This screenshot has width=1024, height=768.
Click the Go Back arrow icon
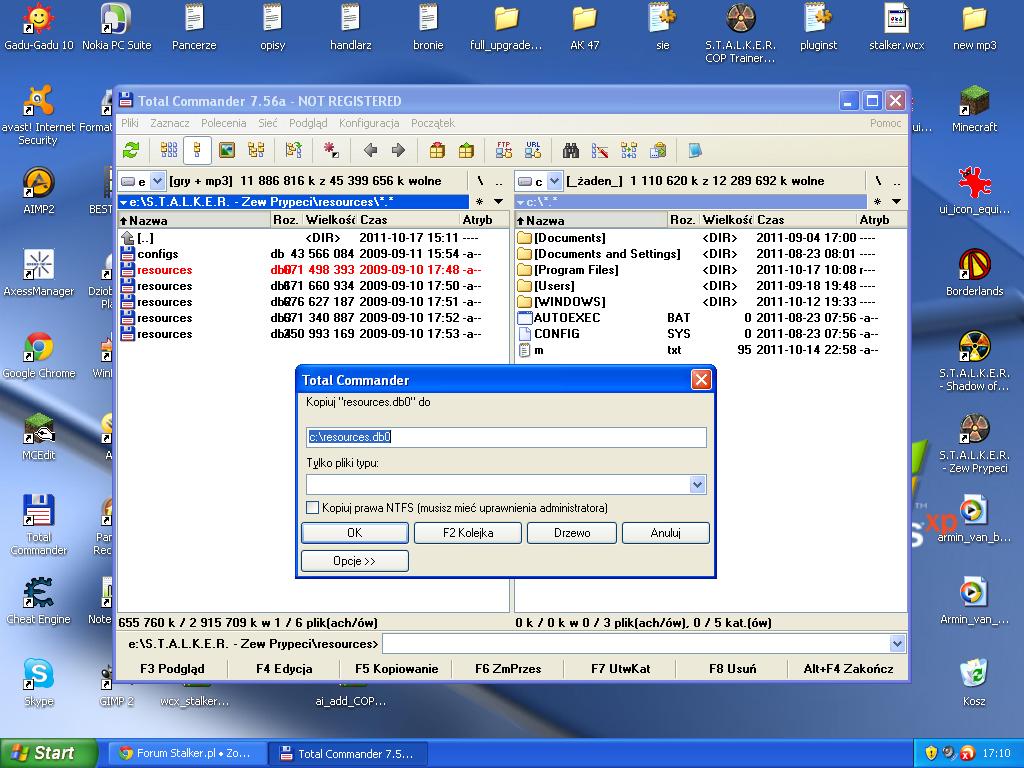point(370,150)
